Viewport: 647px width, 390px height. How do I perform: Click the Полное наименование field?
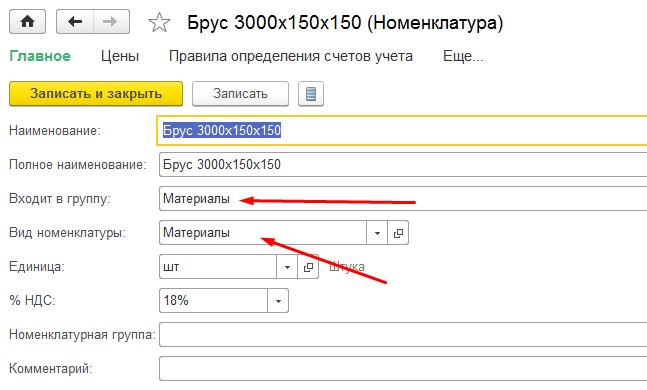(x=404, y=165)
